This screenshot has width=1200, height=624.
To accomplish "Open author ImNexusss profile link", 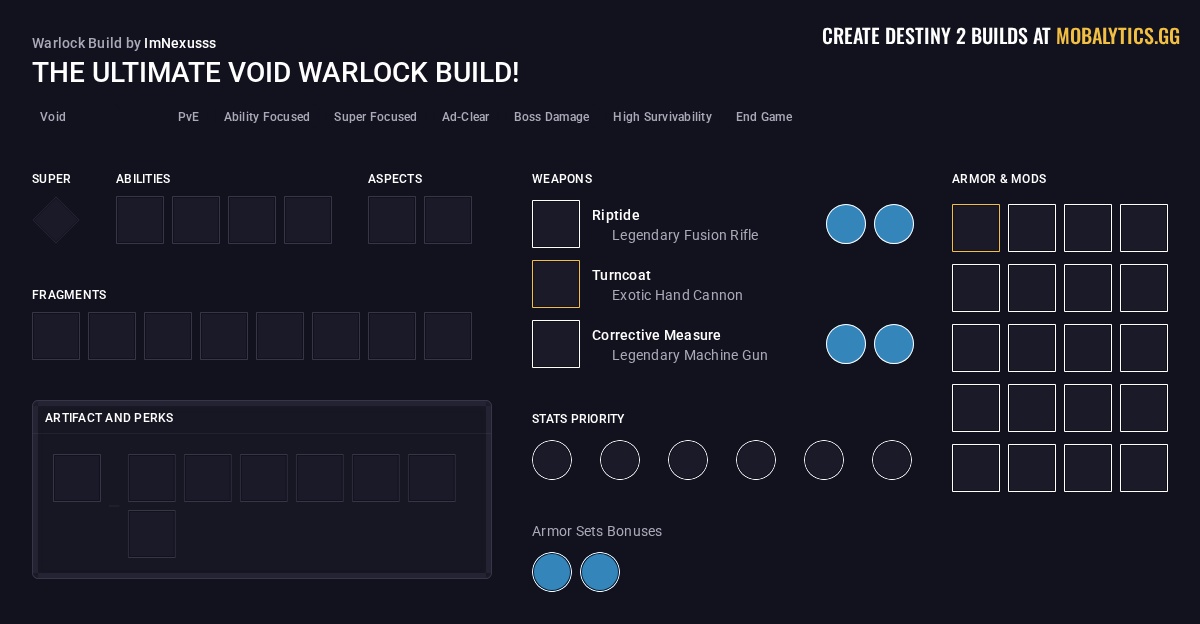I will pos(180,43).
